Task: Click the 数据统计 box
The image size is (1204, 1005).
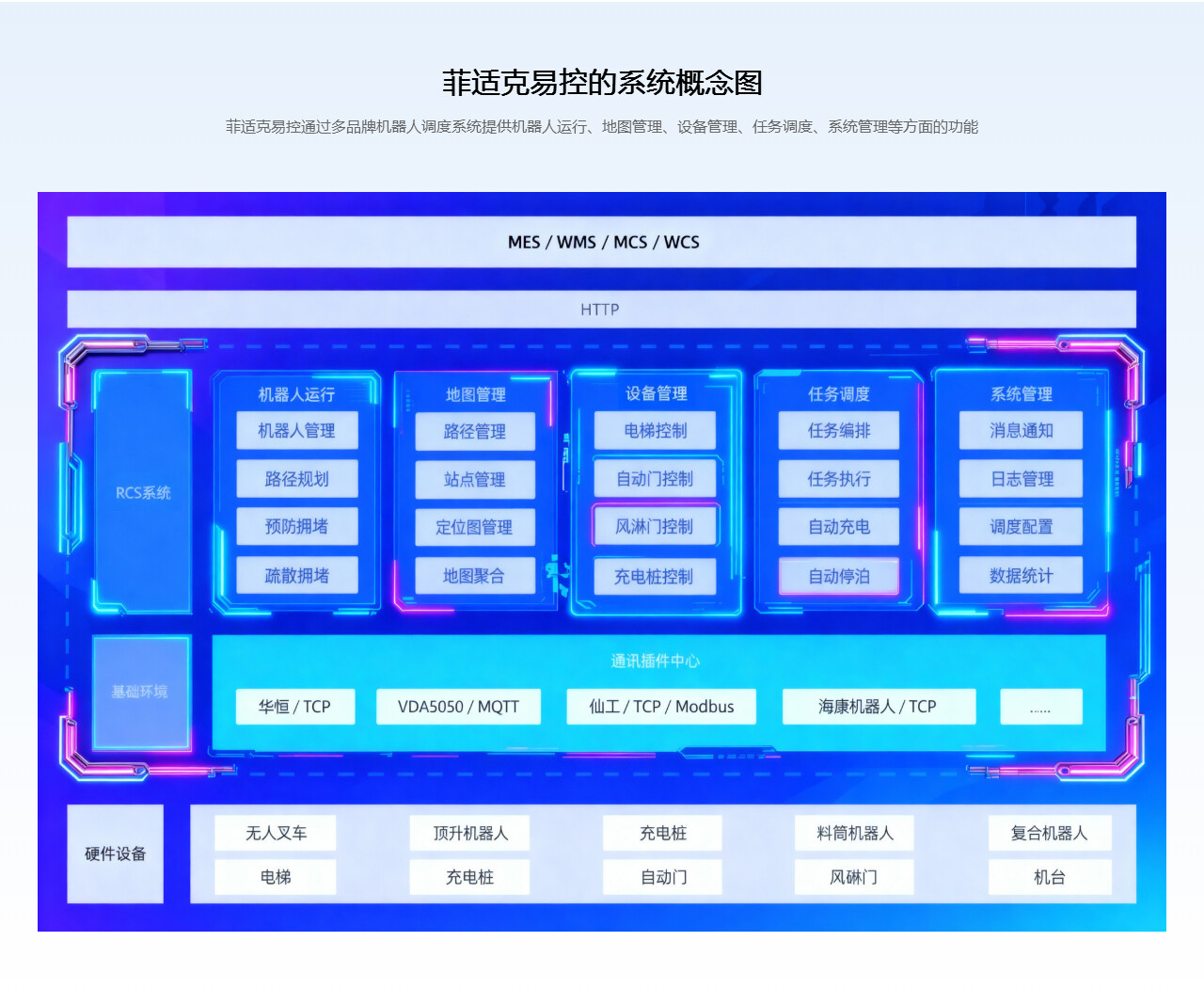Action: pos(1021,575)
